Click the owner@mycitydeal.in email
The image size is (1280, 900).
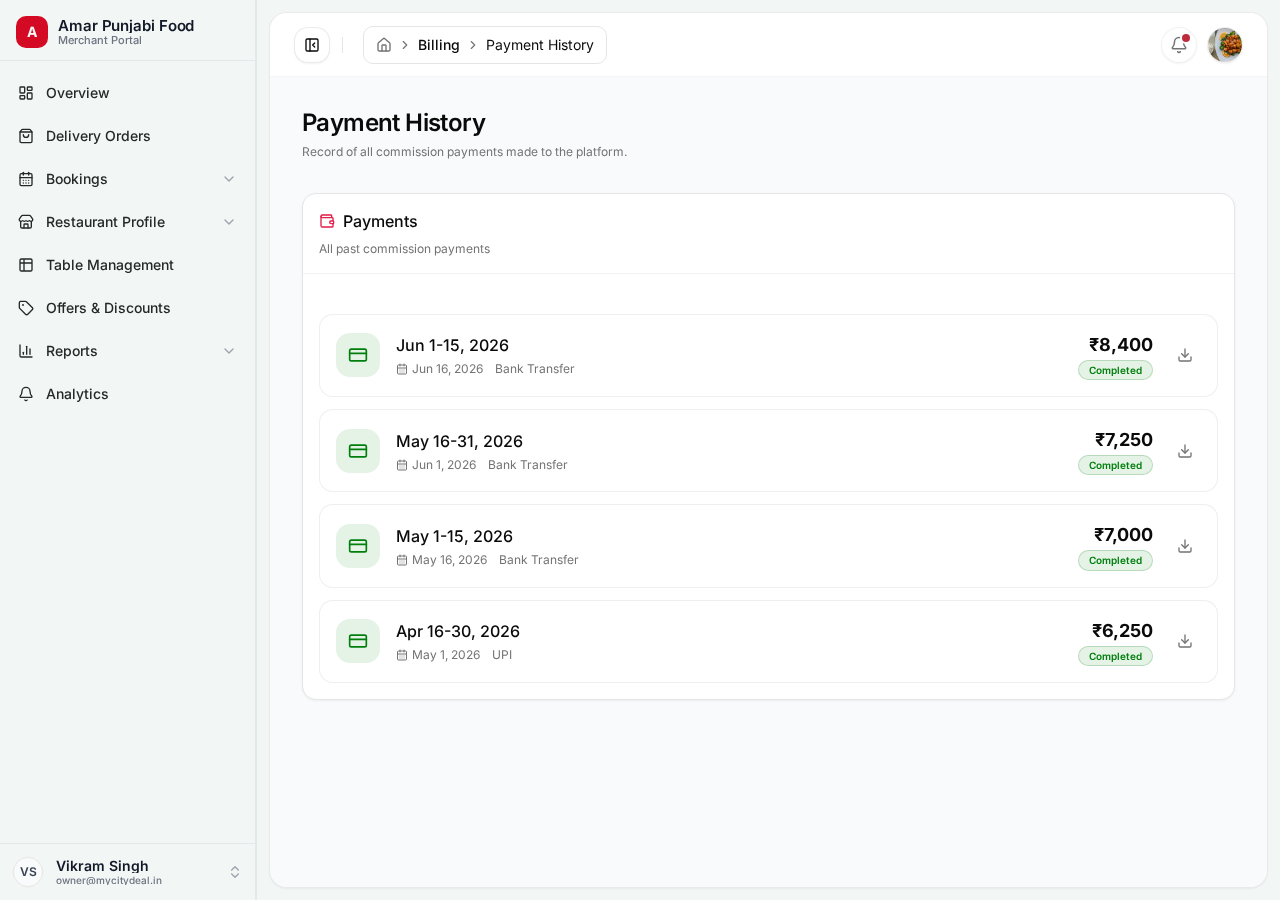(109, 881)
